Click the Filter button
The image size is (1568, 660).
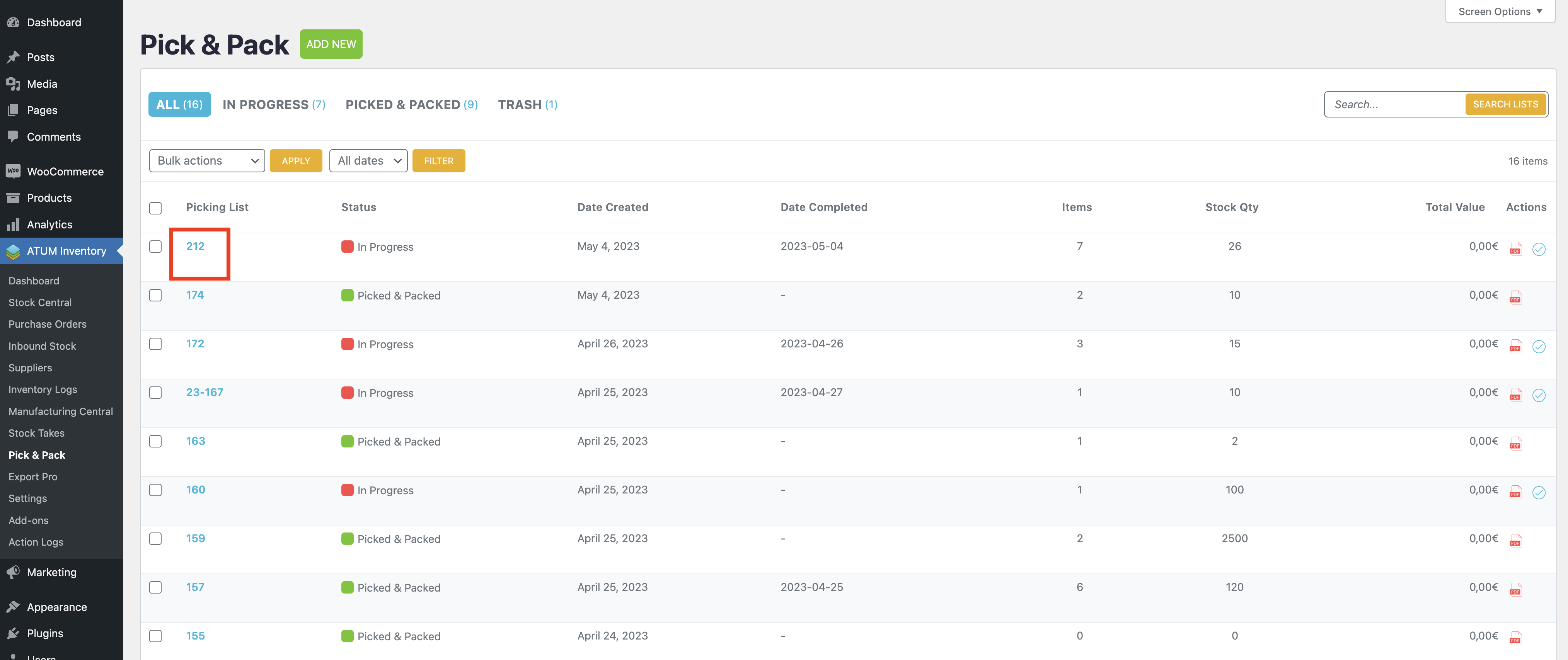tap(439, 161)
